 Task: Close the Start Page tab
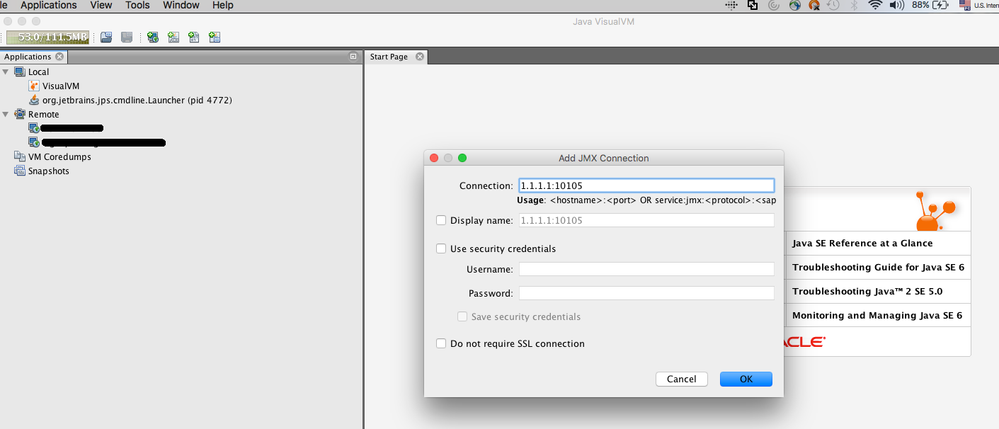[419, 57]
